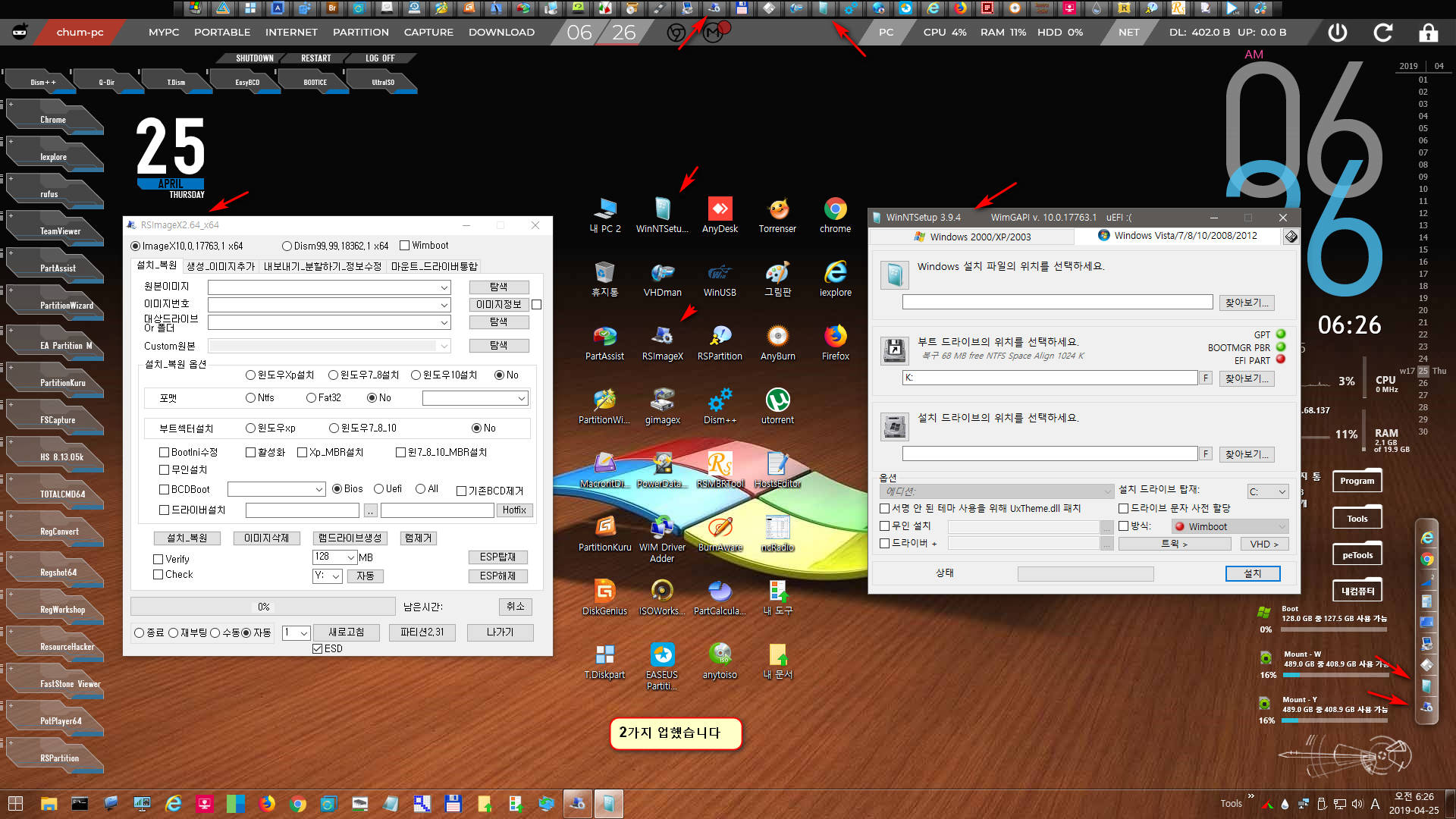Click the 0% progress bar in RSImageX
The height and width of the screenshot is (819, 1456).
coord(263,607)
